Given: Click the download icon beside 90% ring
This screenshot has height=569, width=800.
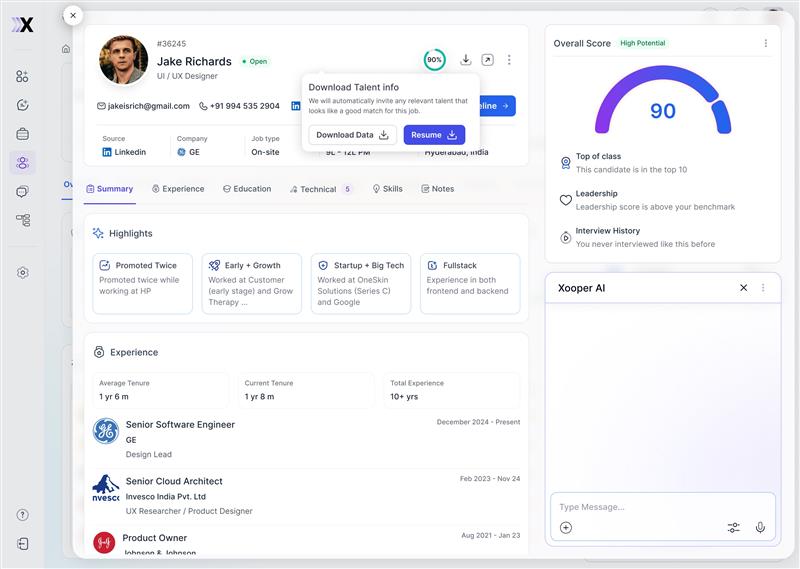Looking at the screenshot, I should [x=465, y=60].
